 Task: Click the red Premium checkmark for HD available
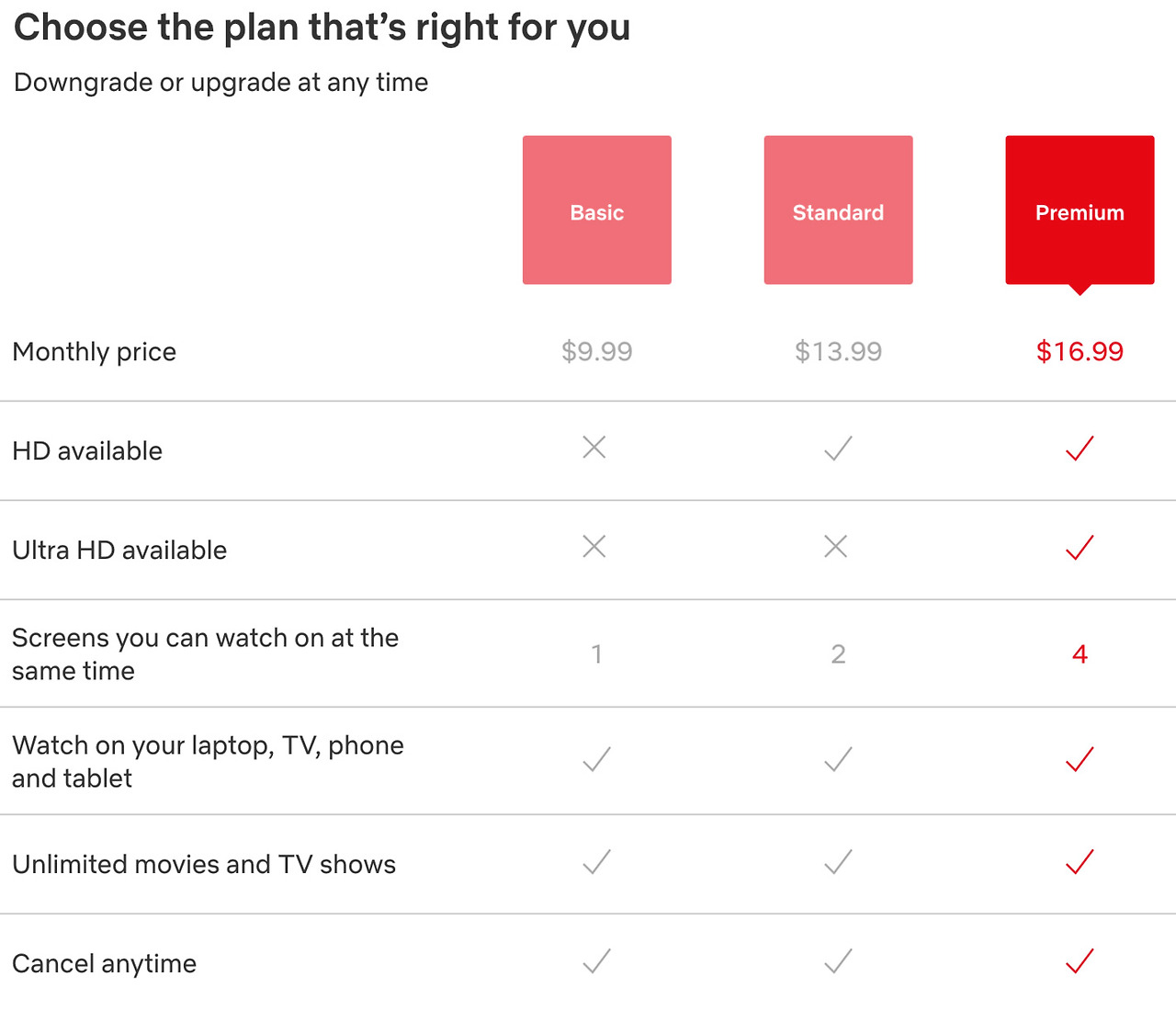point(1080,449)
